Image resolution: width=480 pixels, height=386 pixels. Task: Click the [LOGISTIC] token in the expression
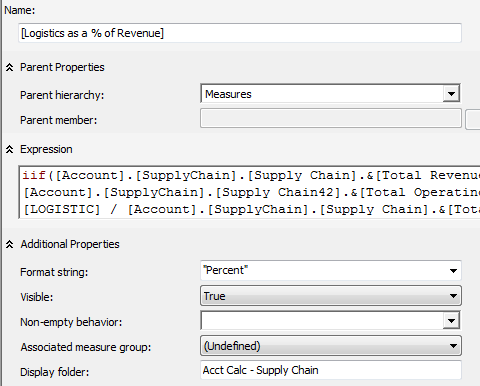coord(62,210)
